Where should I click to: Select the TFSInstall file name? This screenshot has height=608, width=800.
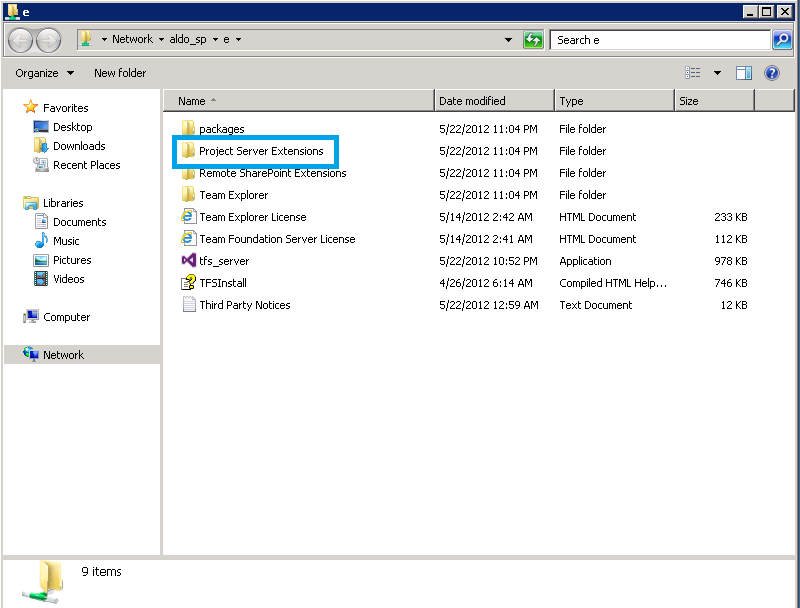coord(223,283)
